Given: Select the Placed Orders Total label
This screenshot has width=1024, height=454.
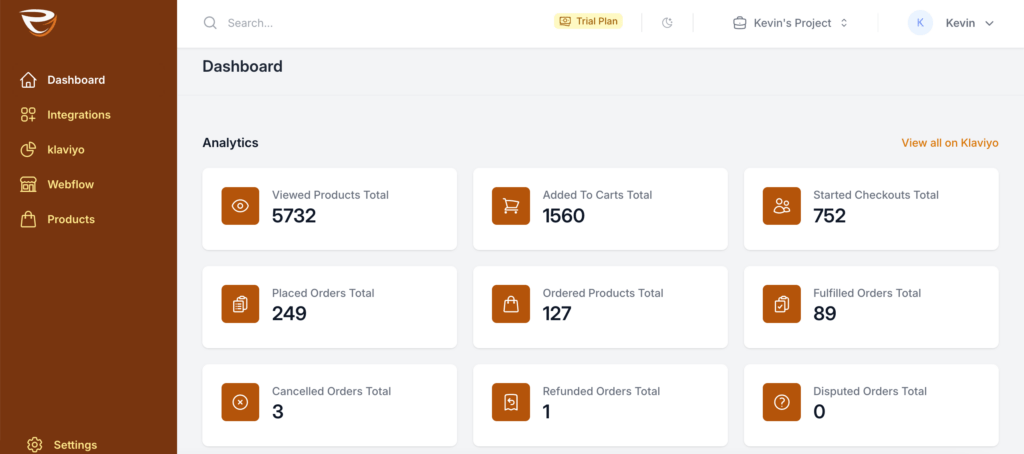Looking at the screenshot, I should click(x=323, y=293).
